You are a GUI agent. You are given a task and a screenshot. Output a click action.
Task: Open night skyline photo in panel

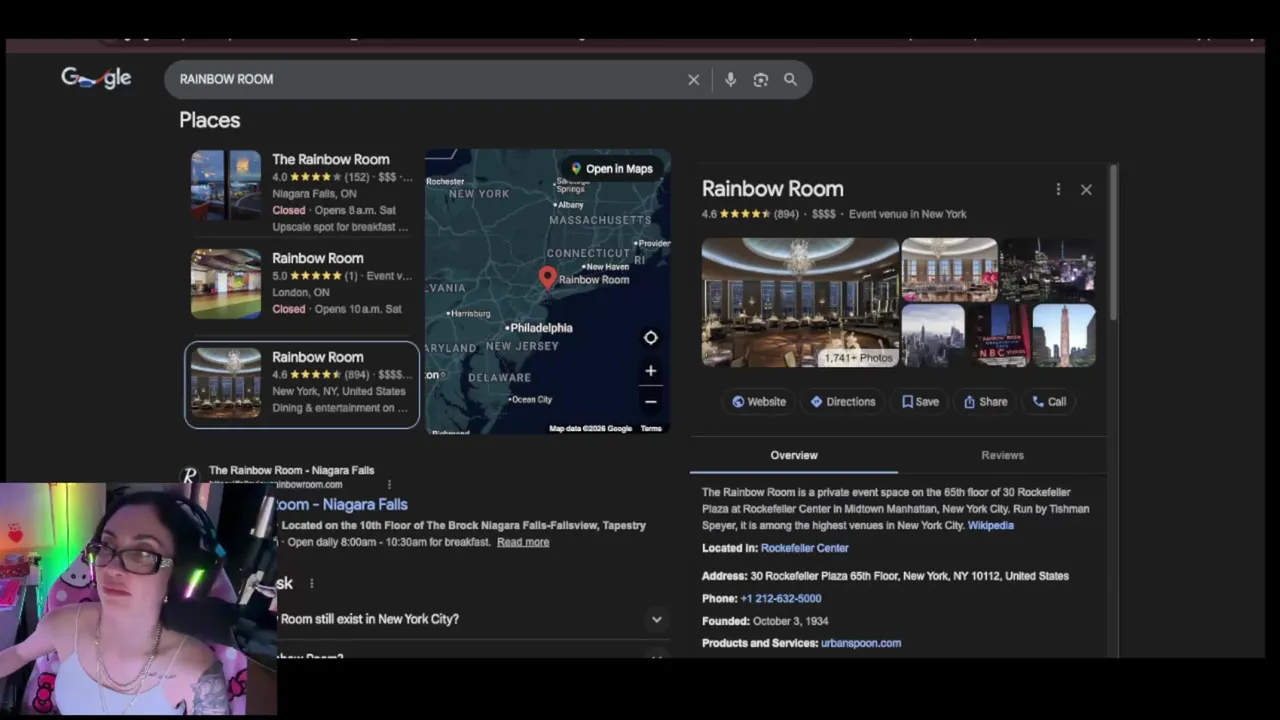1048,269
